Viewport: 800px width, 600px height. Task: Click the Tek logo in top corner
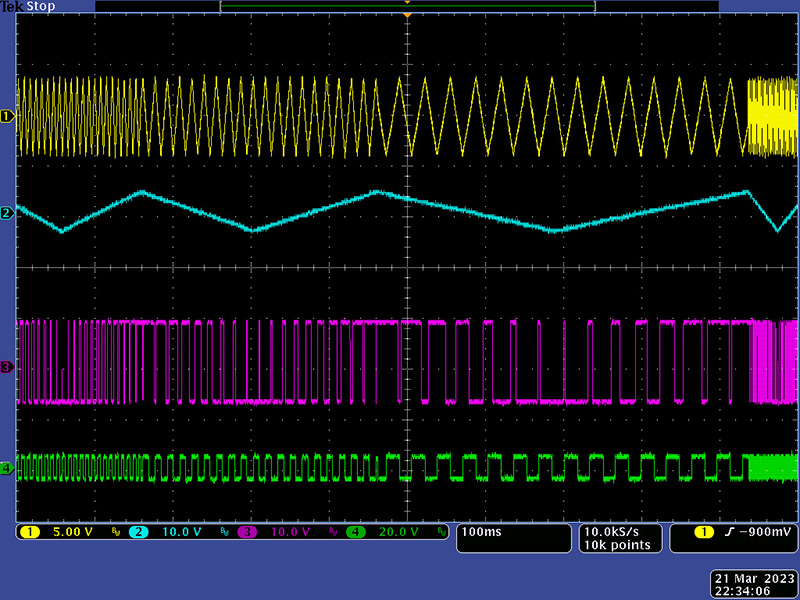[13, 7]
